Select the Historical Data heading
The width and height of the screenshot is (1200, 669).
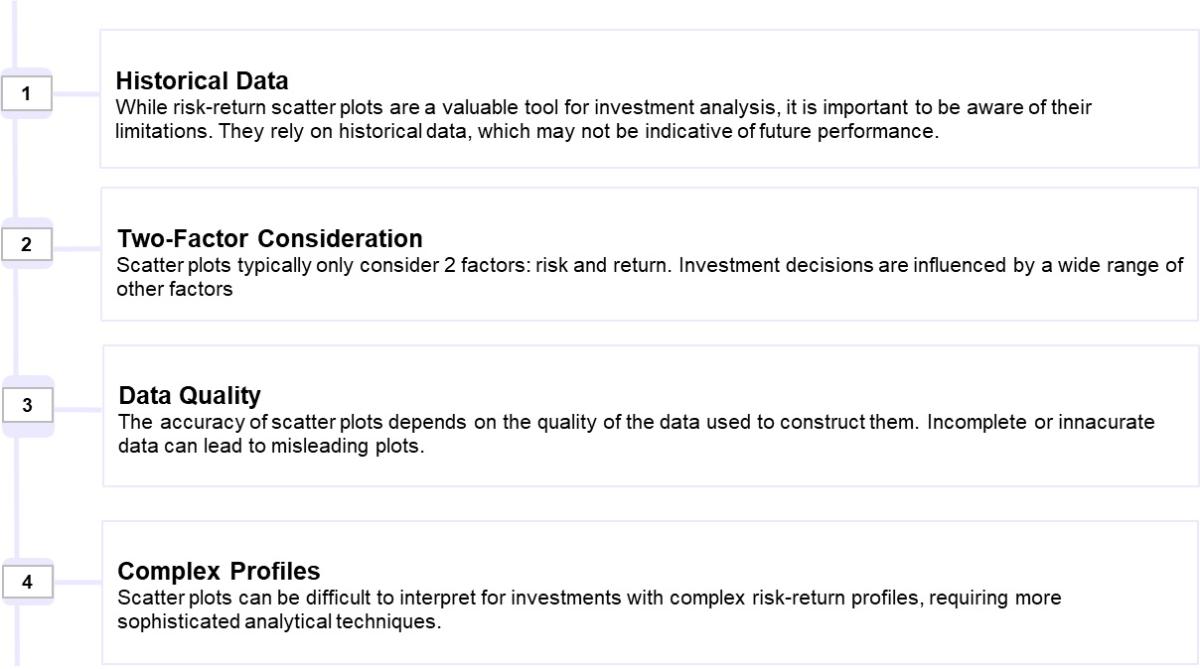pos(202,82)
